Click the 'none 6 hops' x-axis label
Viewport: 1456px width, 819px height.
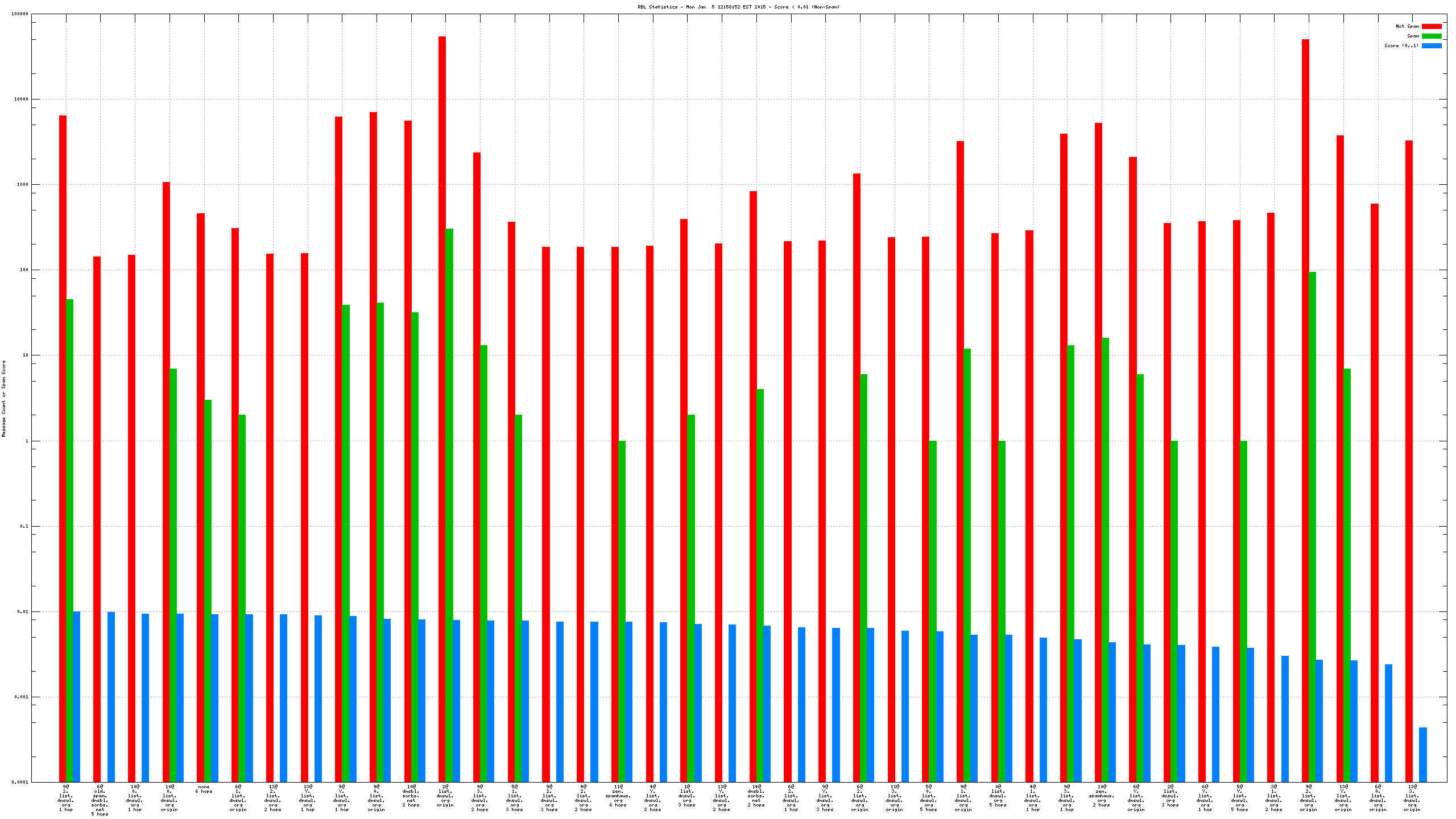(204, 789)
